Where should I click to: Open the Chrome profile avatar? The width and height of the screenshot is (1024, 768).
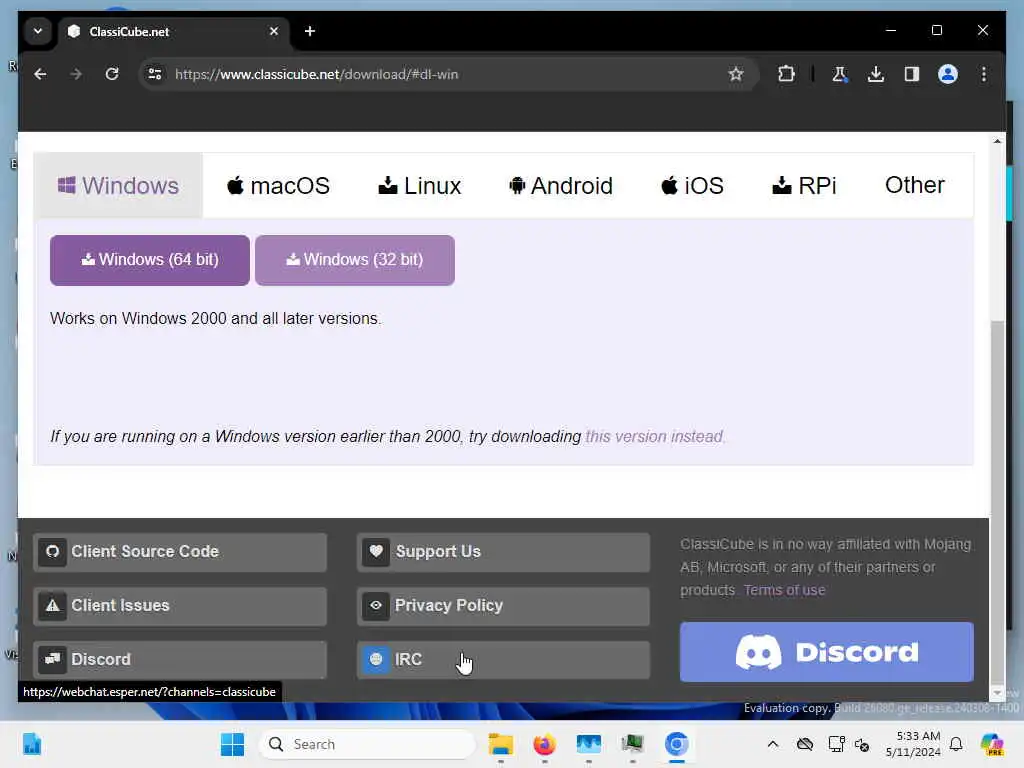948,74
